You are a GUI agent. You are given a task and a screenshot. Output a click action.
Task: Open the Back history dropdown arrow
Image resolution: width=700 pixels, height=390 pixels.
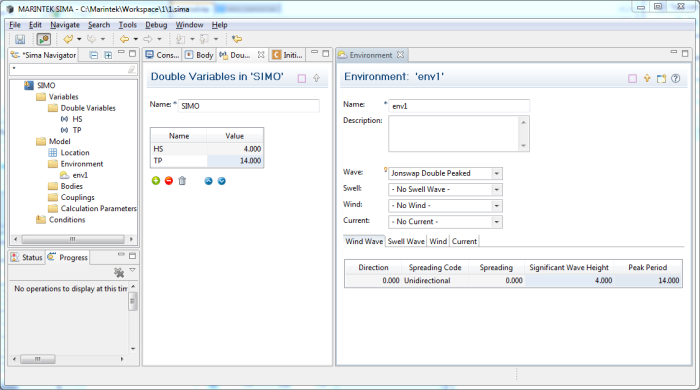136,39
